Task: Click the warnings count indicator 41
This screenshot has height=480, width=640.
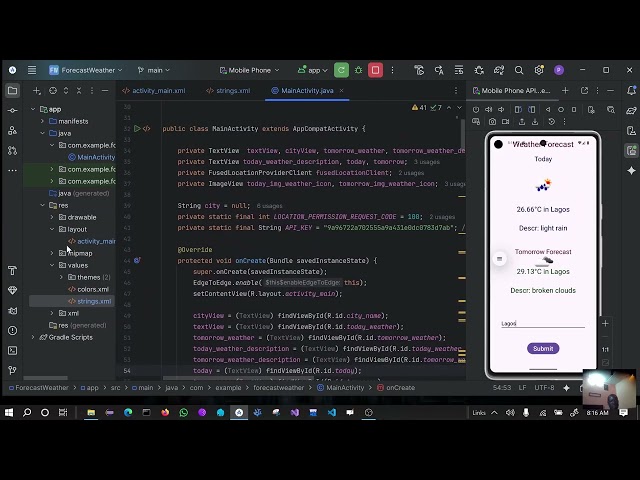Action: coord(420,108)
